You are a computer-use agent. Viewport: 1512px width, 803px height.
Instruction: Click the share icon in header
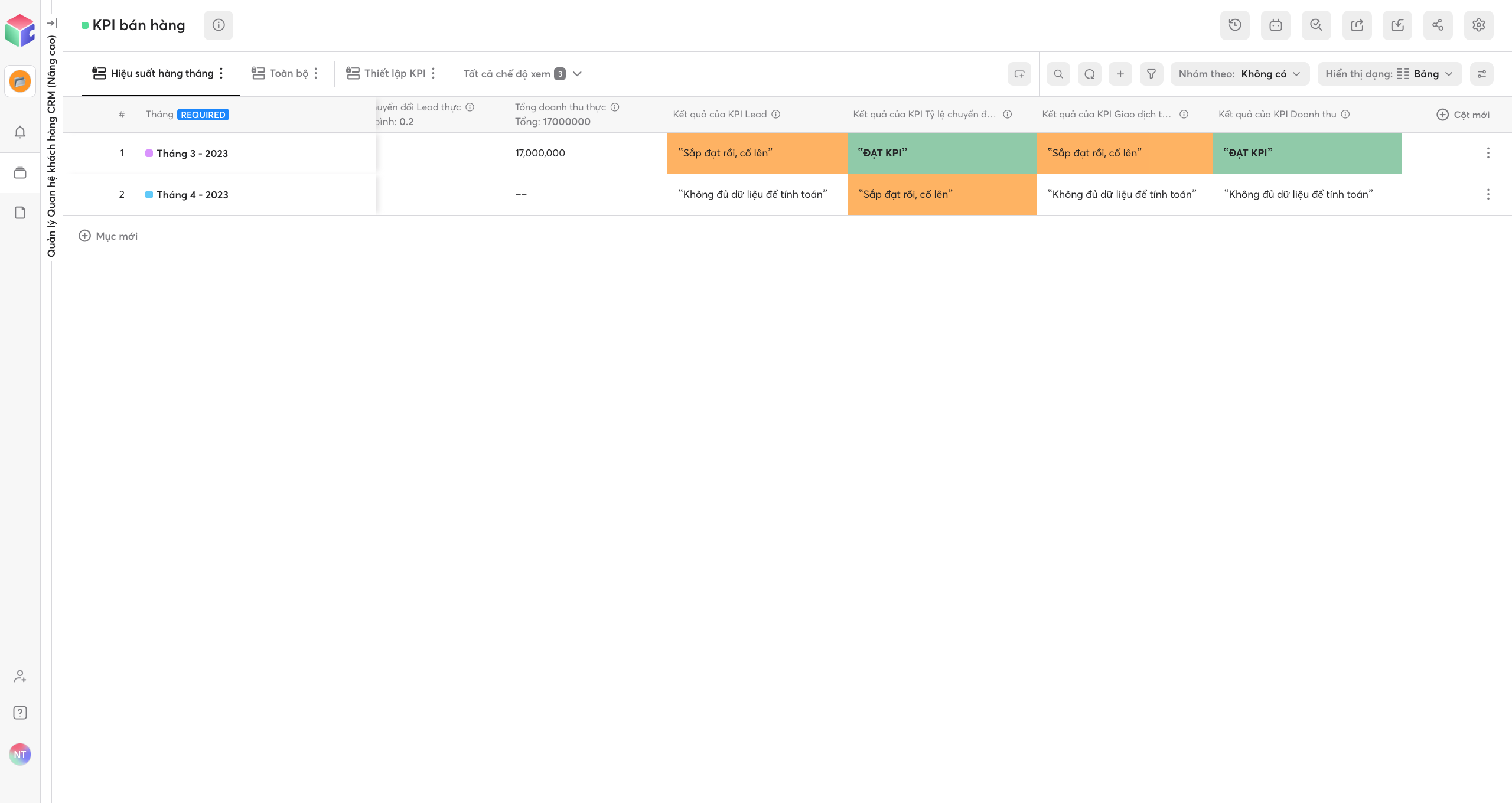coord(1438,25)
